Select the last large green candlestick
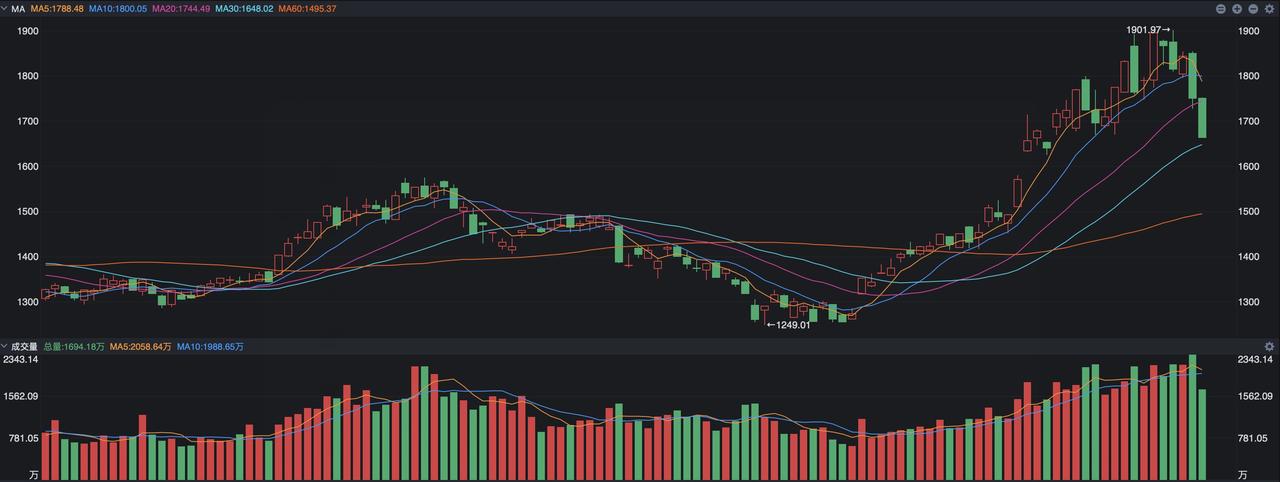Viewport: 1280px width, 482px height. 1202,118
